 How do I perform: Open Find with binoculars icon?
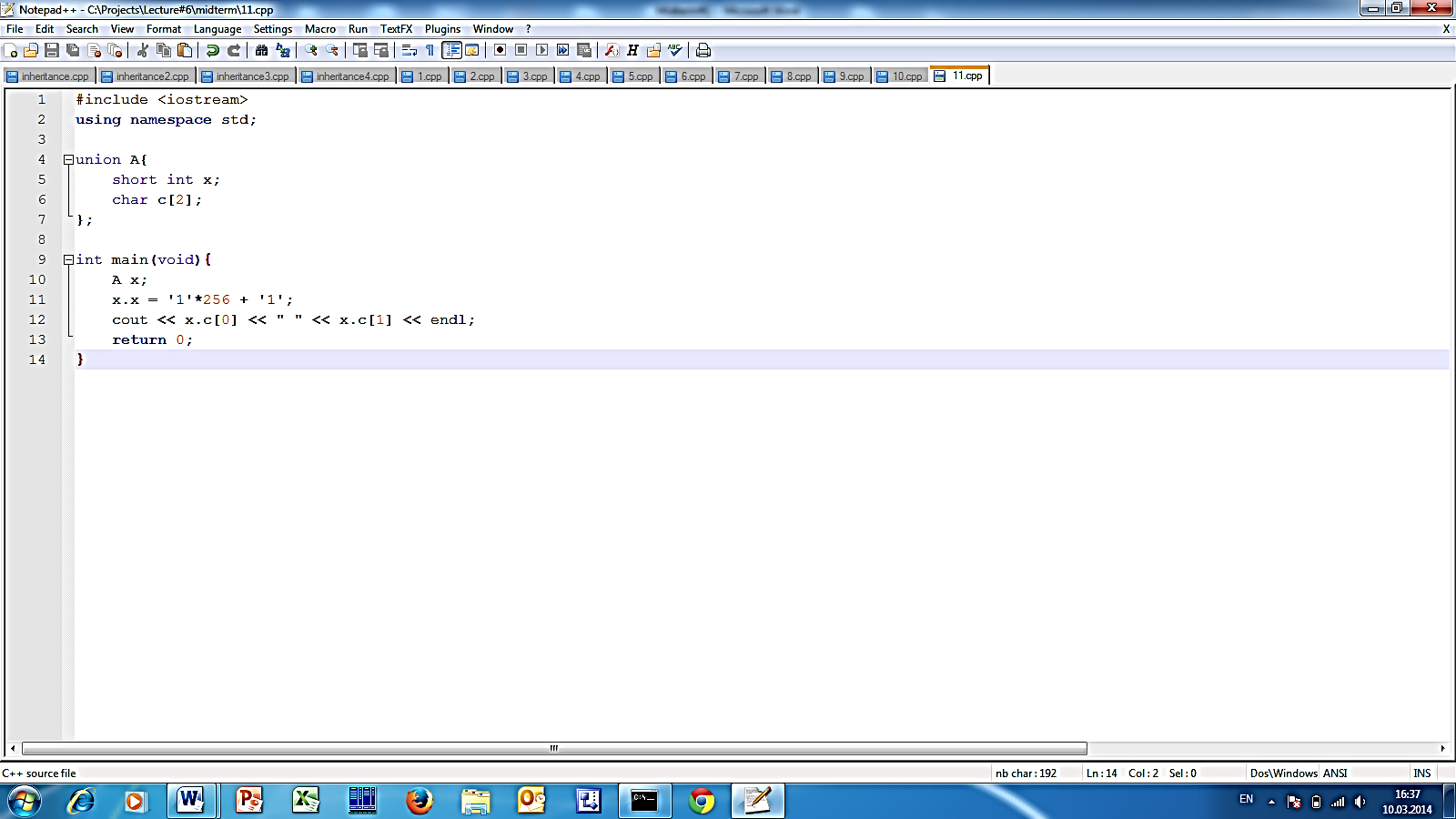[262, 51]
